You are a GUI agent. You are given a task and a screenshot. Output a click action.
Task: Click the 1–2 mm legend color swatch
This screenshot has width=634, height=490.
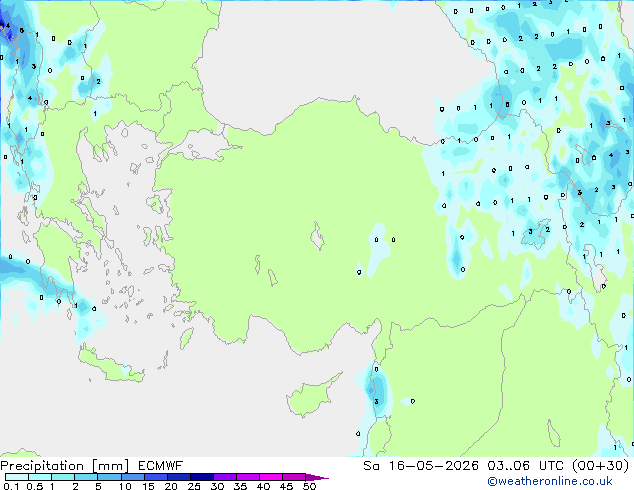(x=63, y=477)
